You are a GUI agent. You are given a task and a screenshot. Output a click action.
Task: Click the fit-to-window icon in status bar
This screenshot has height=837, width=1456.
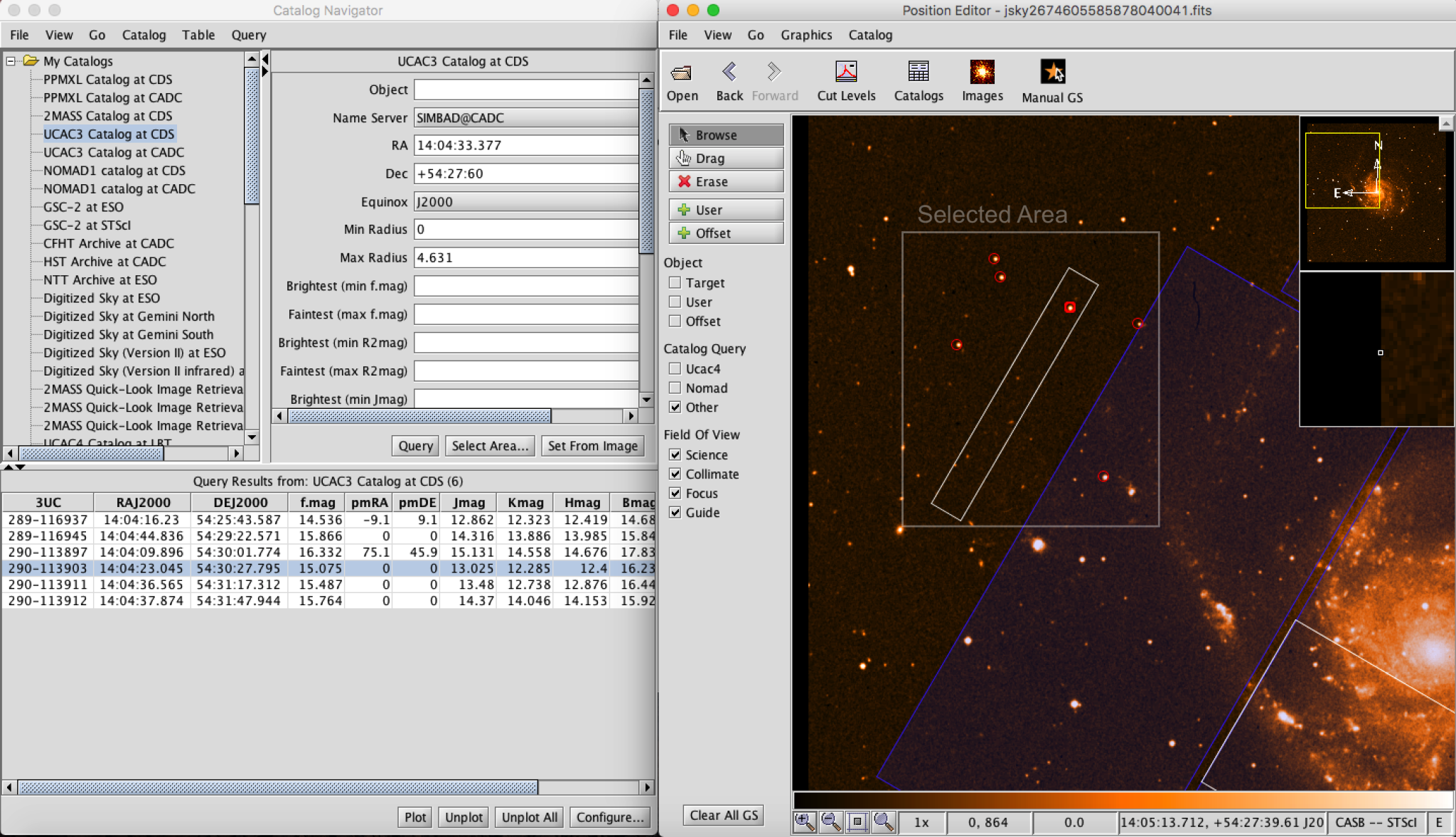pyautogui.click(x=857, y=822)
